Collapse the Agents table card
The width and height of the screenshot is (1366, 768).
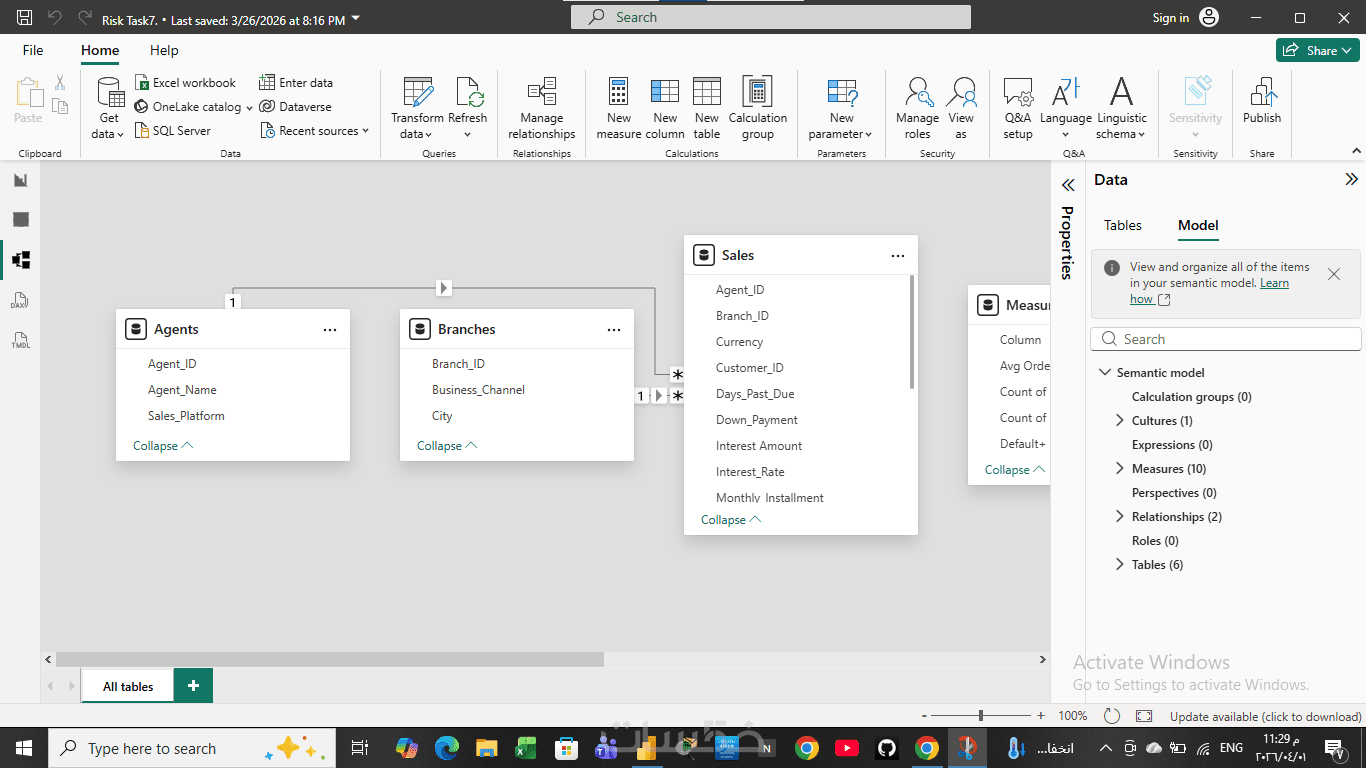point(163,446)
